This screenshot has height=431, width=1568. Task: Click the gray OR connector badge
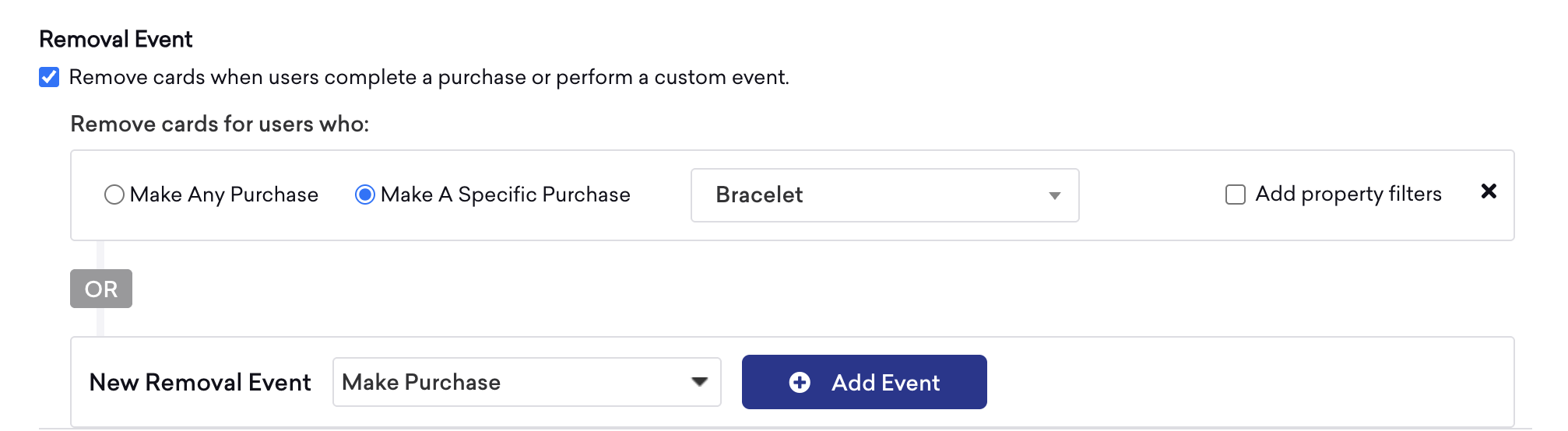[101, 289]
